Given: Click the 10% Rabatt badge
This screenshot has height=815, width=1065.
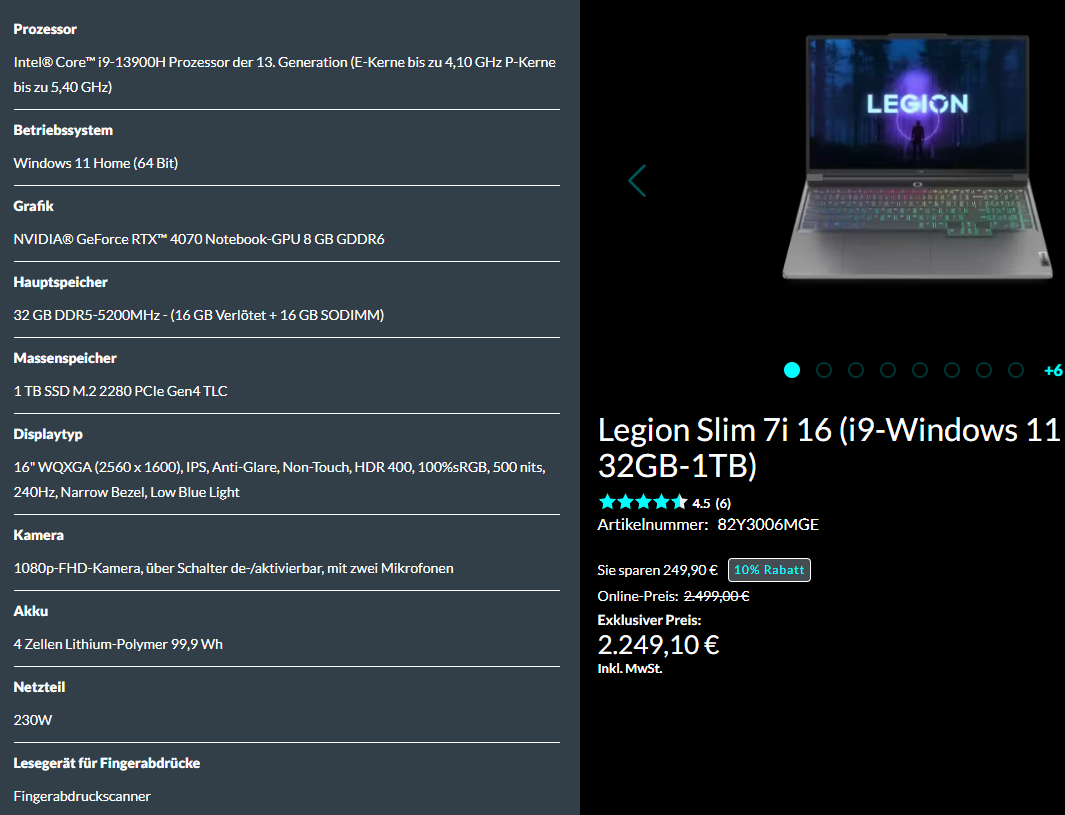Looking at the screenshot, I should click(769, 570).
